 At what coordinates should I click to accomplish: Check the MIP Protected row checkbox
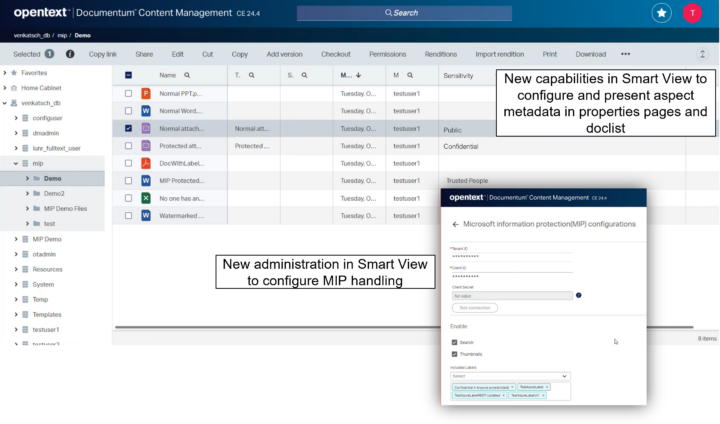(128, 181)
